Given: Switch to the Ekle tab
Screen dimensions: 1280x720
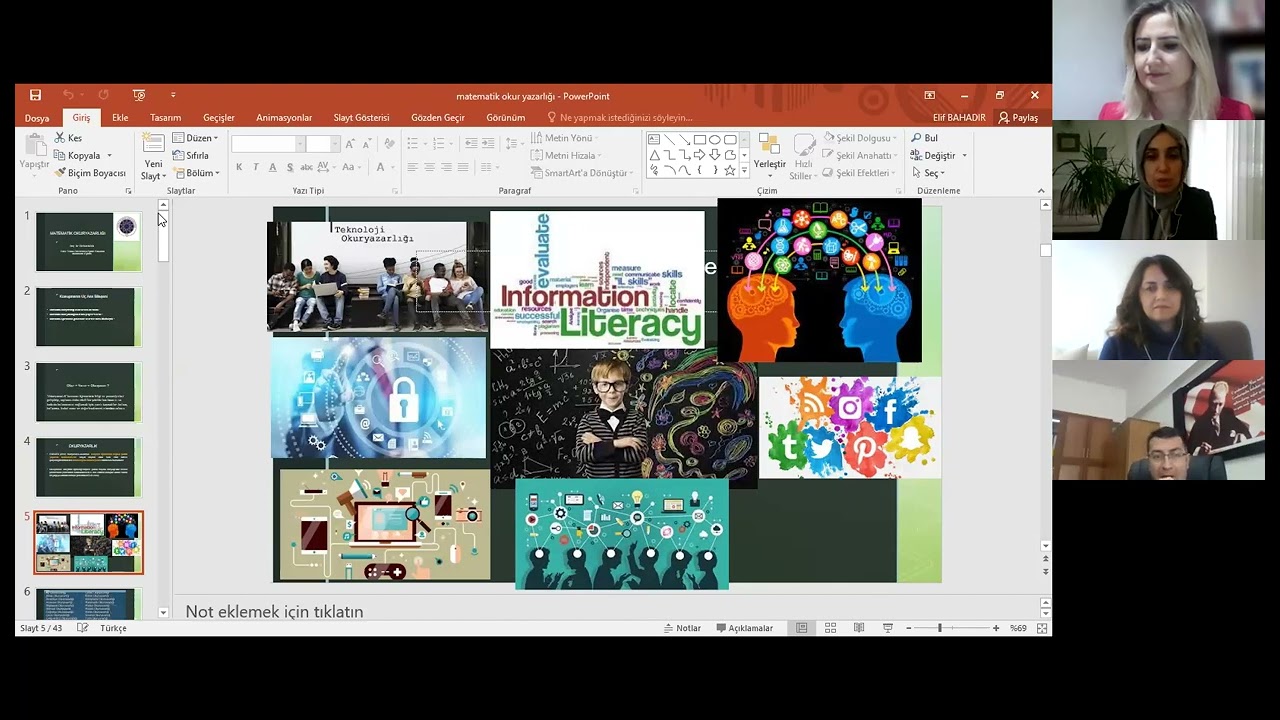Looking at the screenshot, I should 120,118.
